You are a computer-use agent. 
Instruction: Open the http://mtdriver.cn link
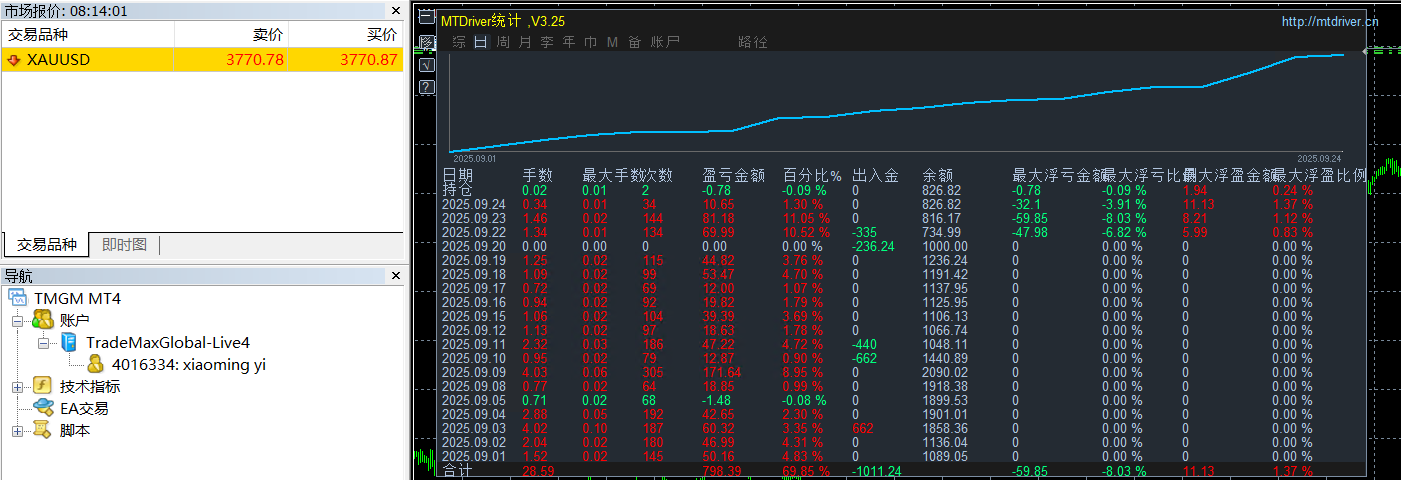click(x=1329, y=21)
